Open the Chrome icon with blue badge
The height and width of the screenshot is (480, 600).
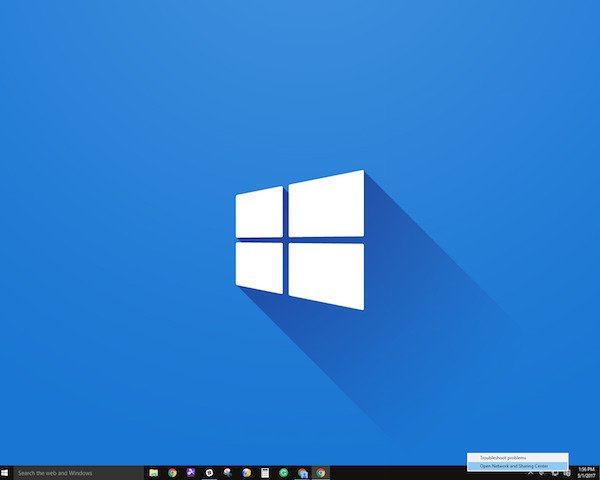pos(302,473)
